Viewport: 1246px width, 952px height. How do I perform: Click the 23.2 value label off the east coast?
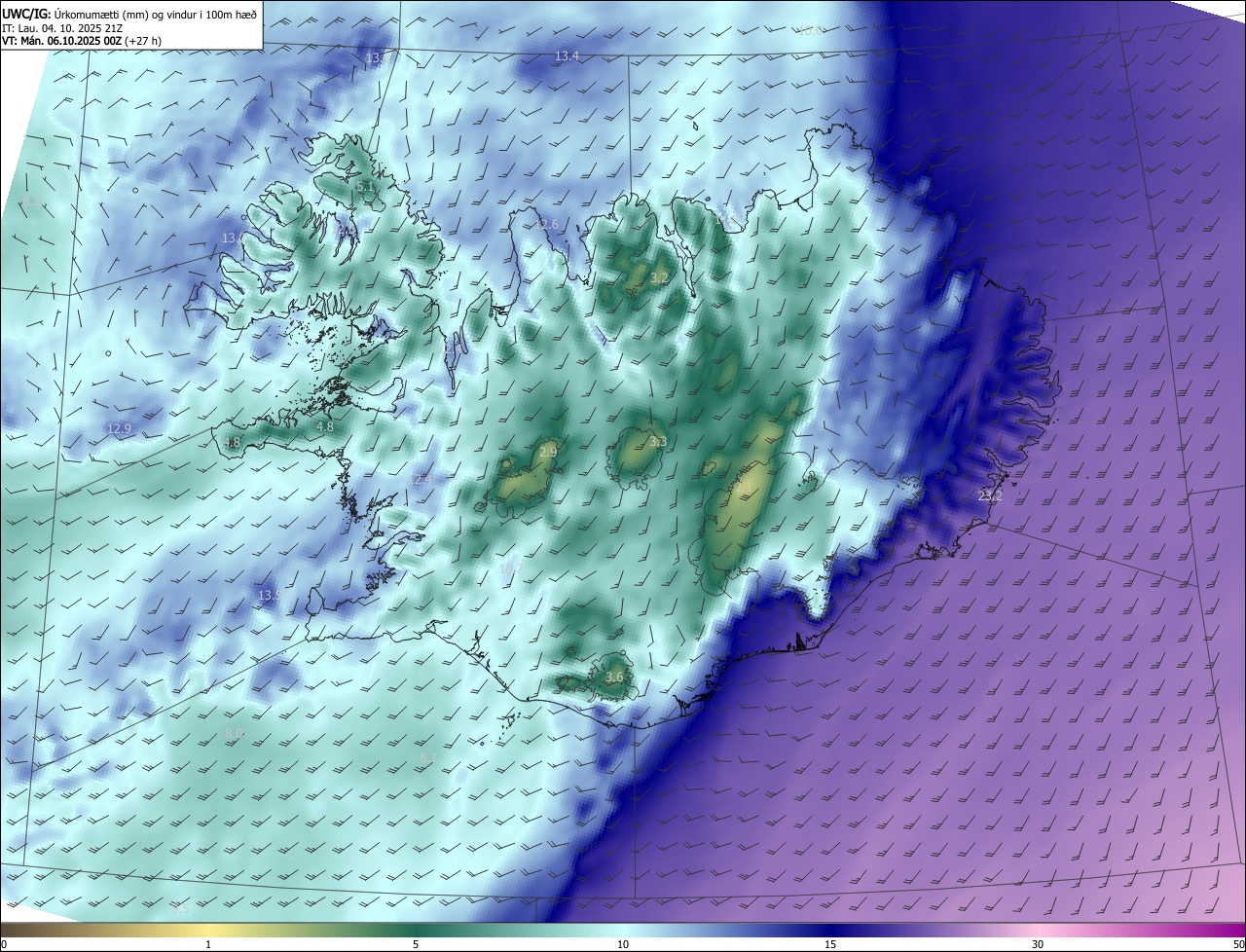pyautogui.click(x=990, y=496)
